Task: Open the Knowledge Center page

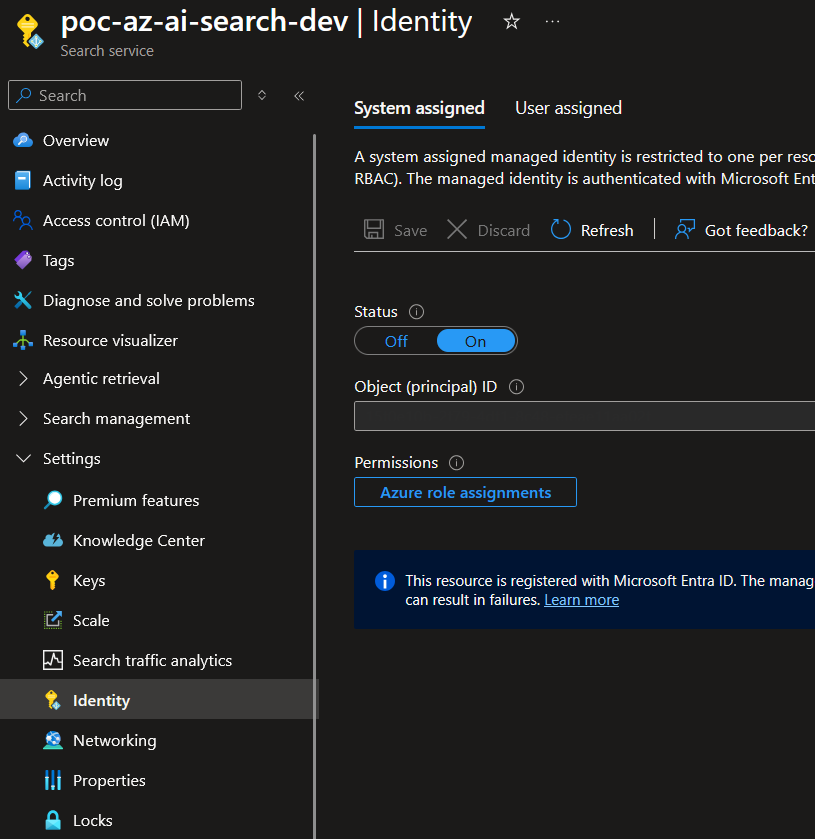Action: (x=139, y=540)
